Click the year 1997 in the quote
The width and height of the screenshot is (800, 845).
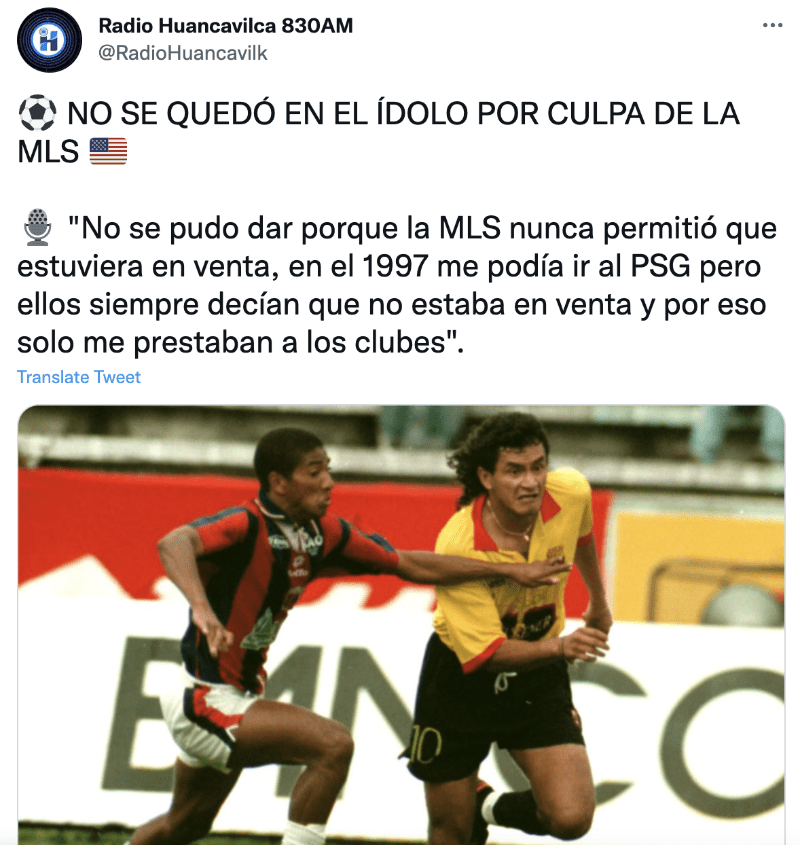pyautogui.click(x=395, y=266)
